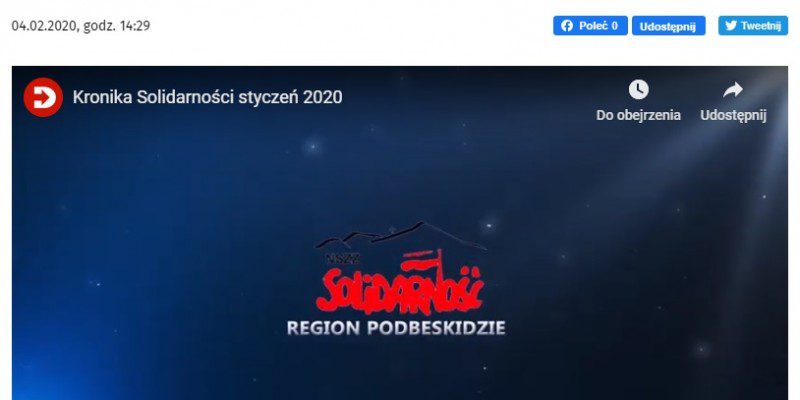
Task: Click the REGION PODBESKIDZIE caption
Action: (396, 328)
